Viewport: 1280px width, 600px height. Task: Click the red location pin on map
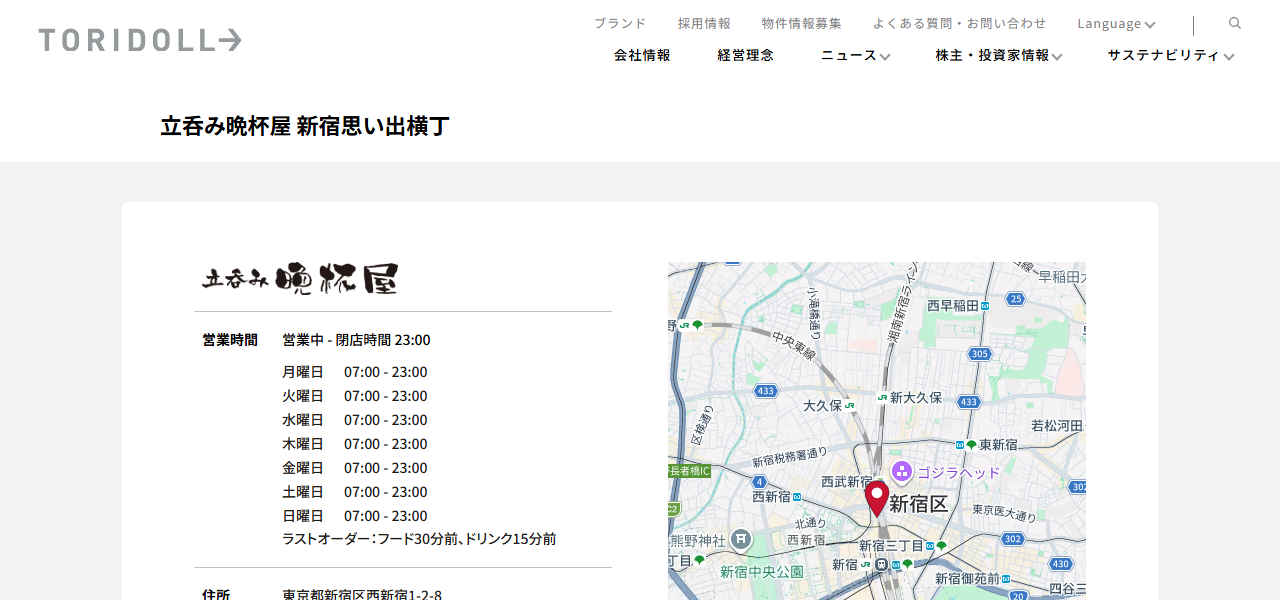(877, 499)
